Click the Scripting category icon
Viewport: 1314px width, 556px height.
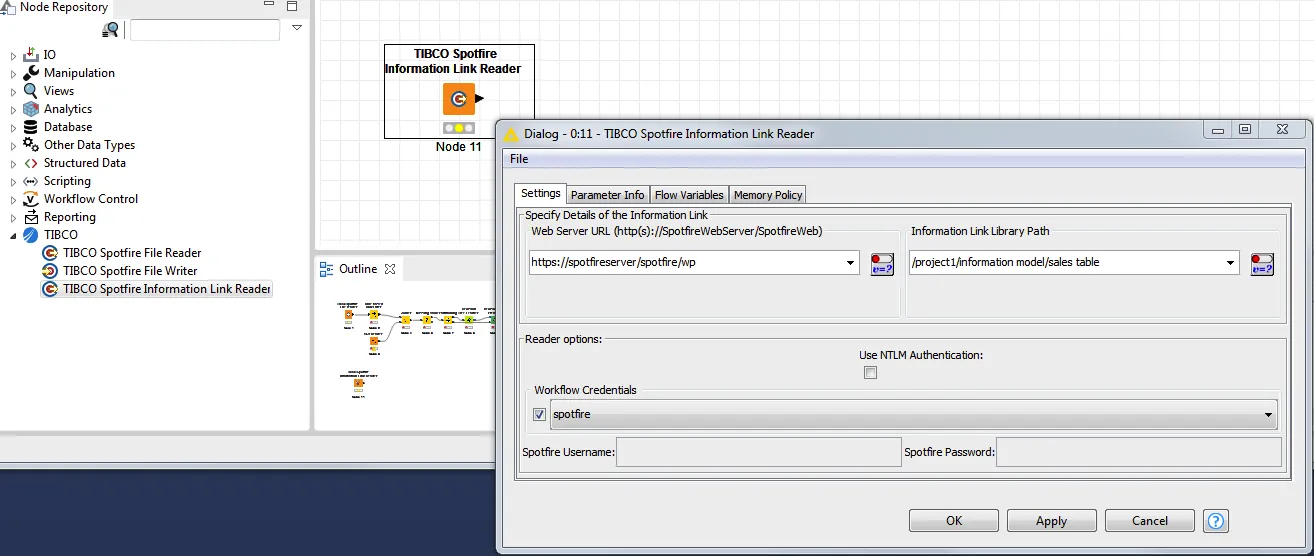30,181
